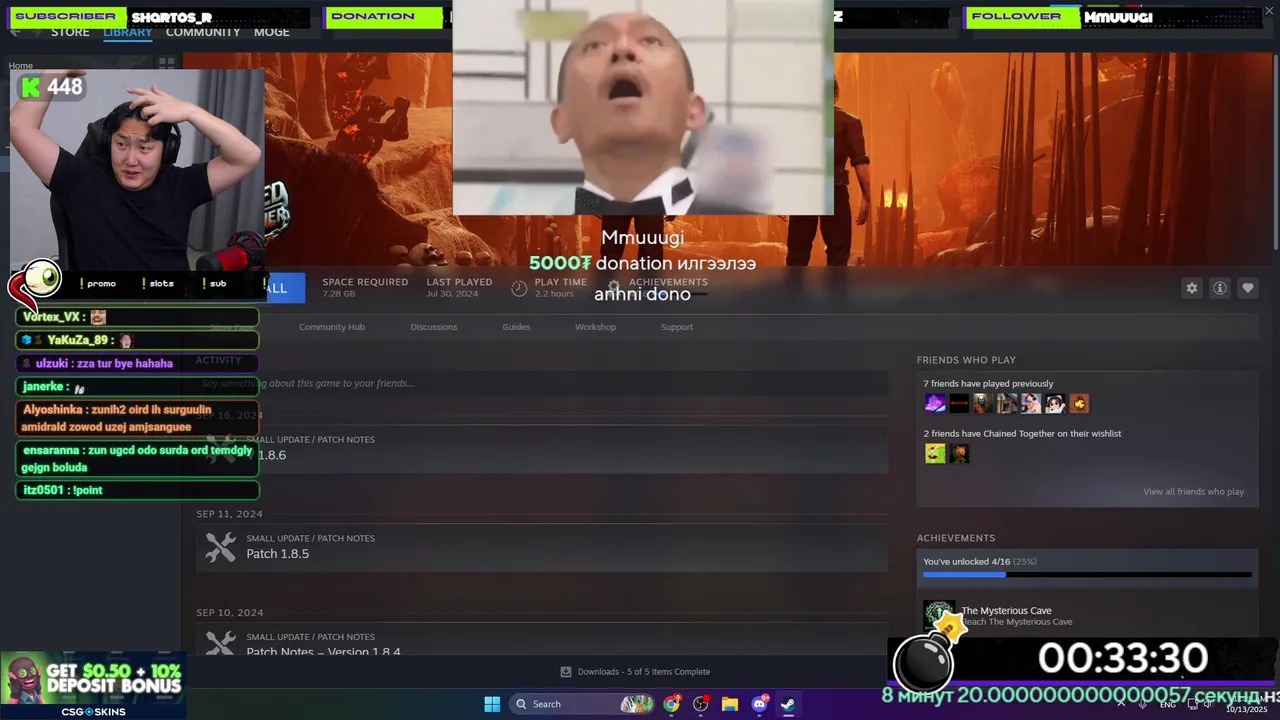Click '7 friends have played previously' text
Screen dimensions: 1280x720
[988, 384]
